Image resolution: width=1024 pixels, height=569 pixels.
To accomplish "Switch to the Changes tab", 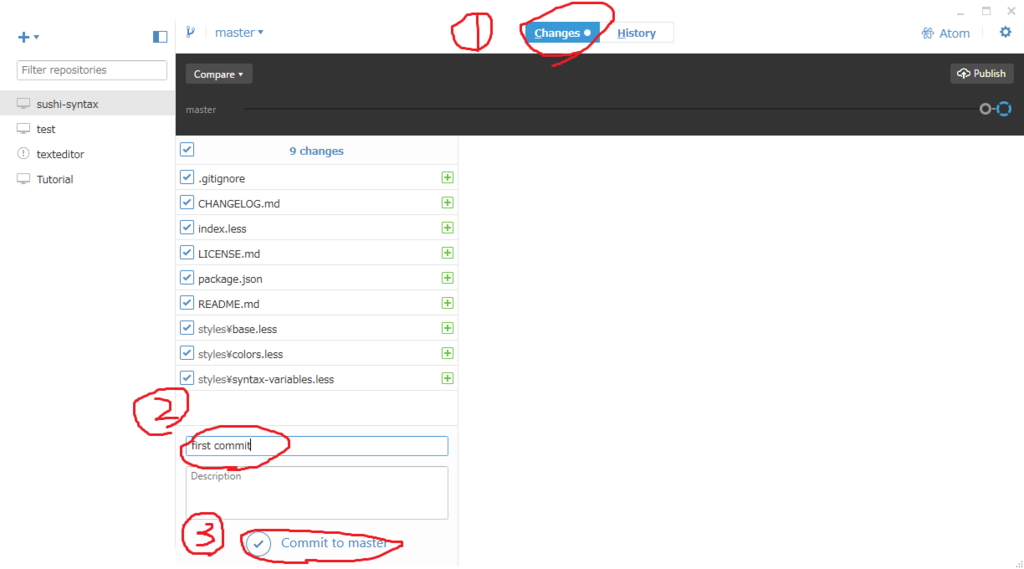I will (562, 33).
